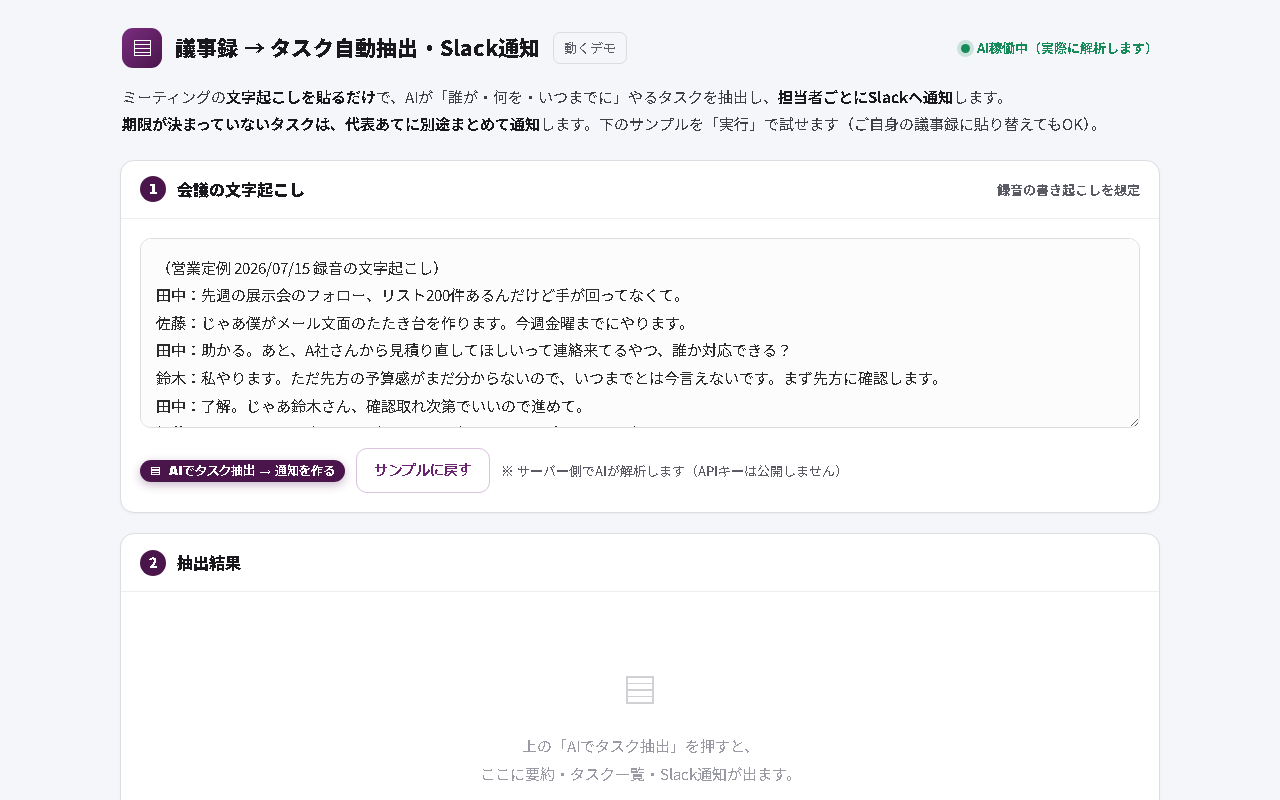Click the 会議の文字起こし heading
The width and height of the screenshot is (1280, 800).
click(x=241, y=190)
